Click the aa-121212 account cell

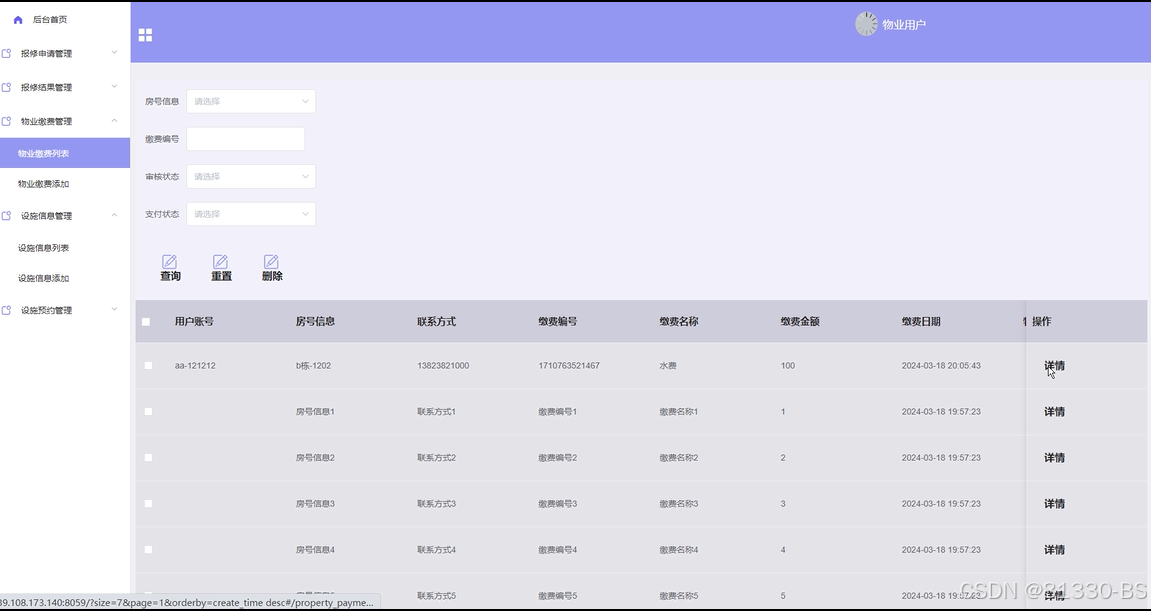(195, 366)
